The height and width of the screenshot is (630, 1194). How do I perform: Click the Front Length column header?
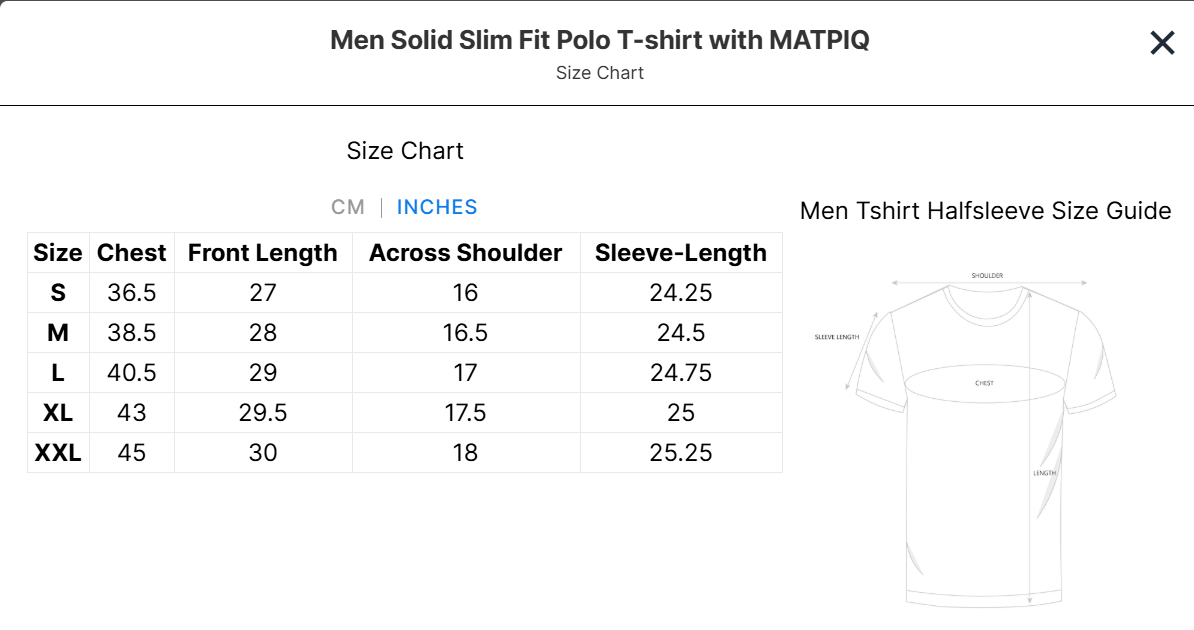(x=263, y=253)
